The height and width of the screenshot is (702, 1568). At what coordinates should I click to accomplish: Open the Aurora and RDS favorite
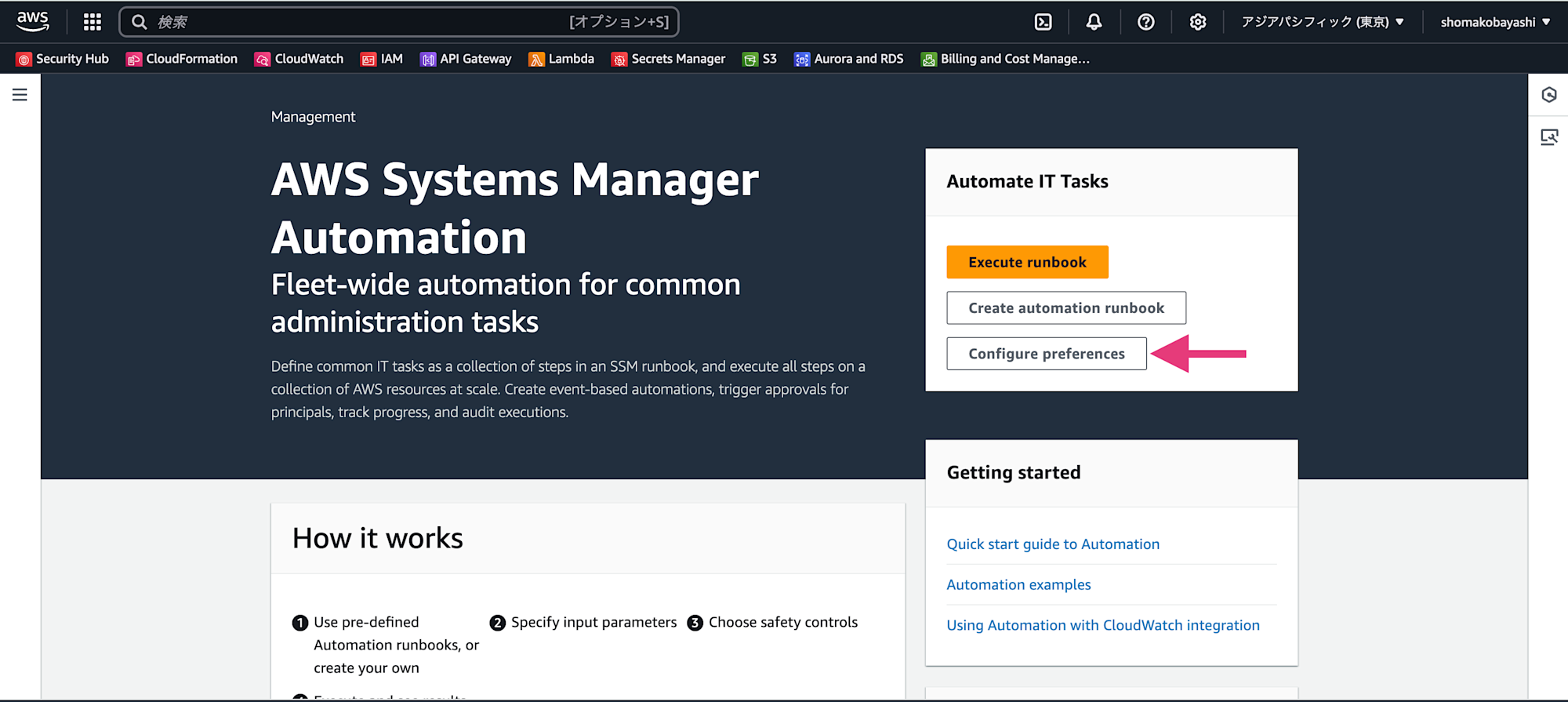849,59
